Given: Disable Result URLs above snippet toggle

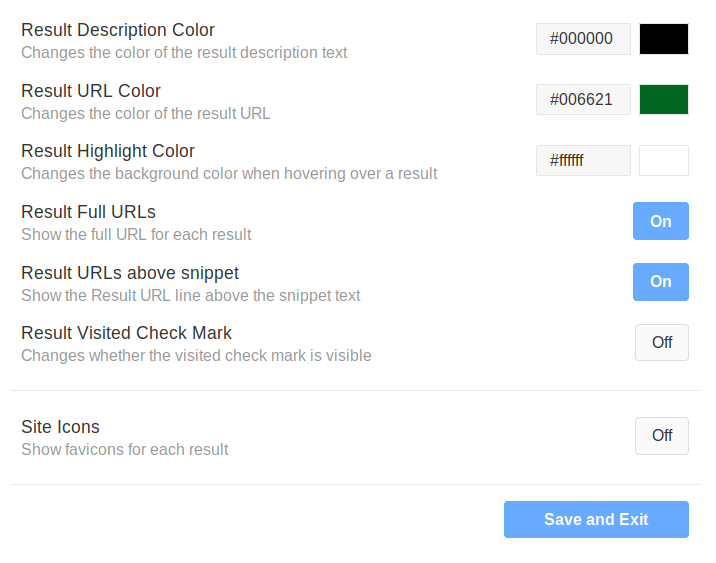Looking at the screenshot, I should 660,282.
